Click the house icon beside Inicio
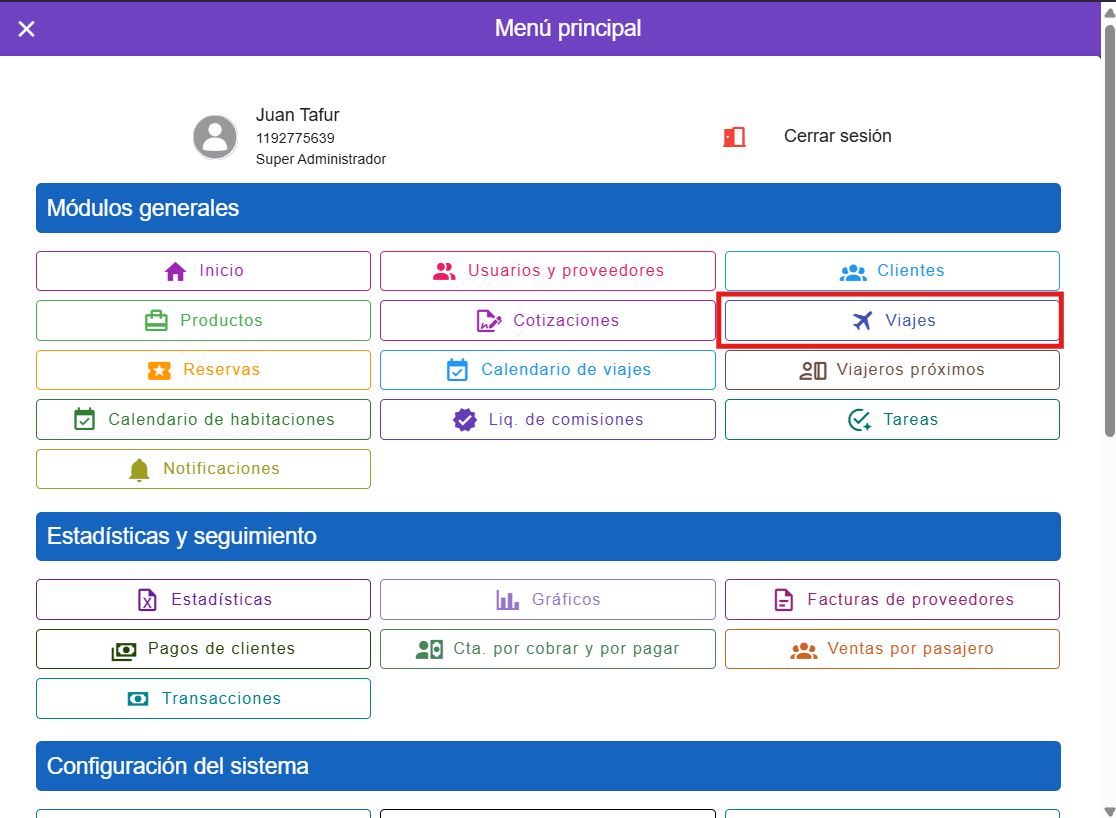The height and width of the screenshot is (818, 1116). (176, 271)
